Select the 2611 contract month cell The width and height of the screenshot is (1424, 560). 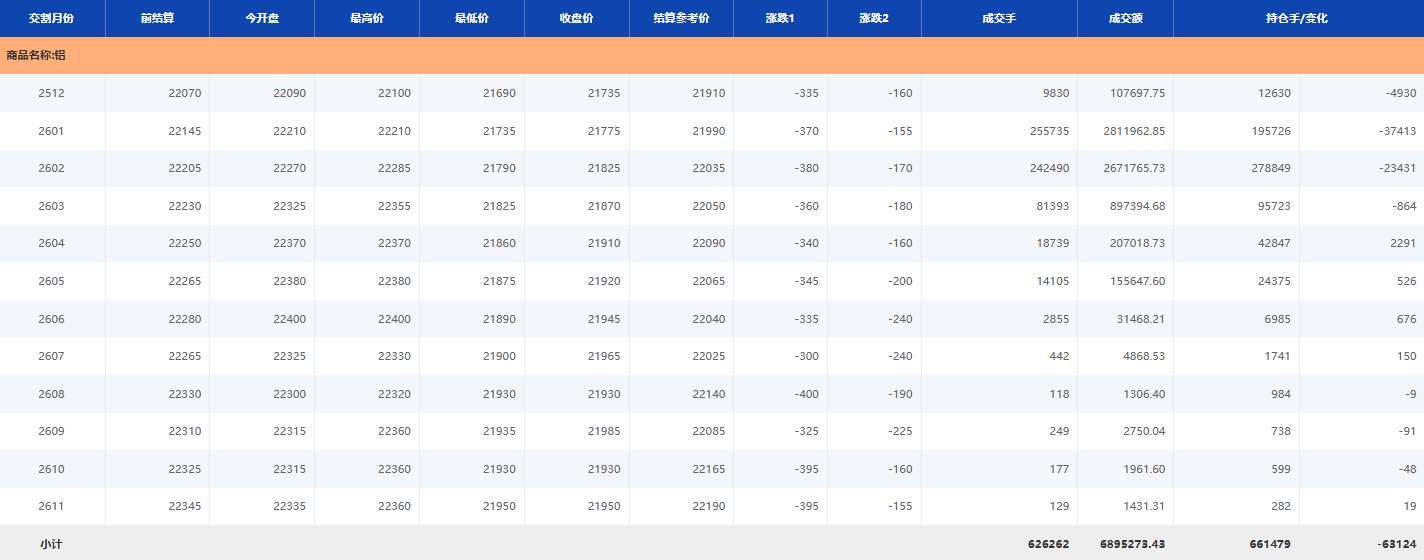click(x=52, y=507)
